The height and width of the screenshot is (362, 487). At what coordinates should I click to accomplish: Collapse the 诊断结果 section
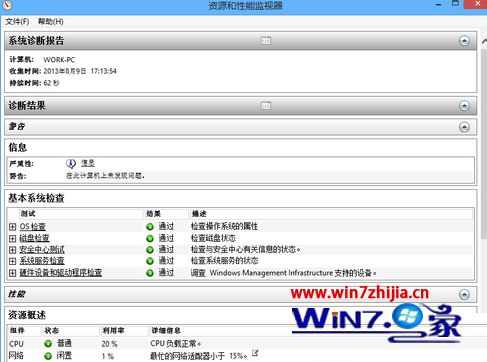click(x=464, y=106)
